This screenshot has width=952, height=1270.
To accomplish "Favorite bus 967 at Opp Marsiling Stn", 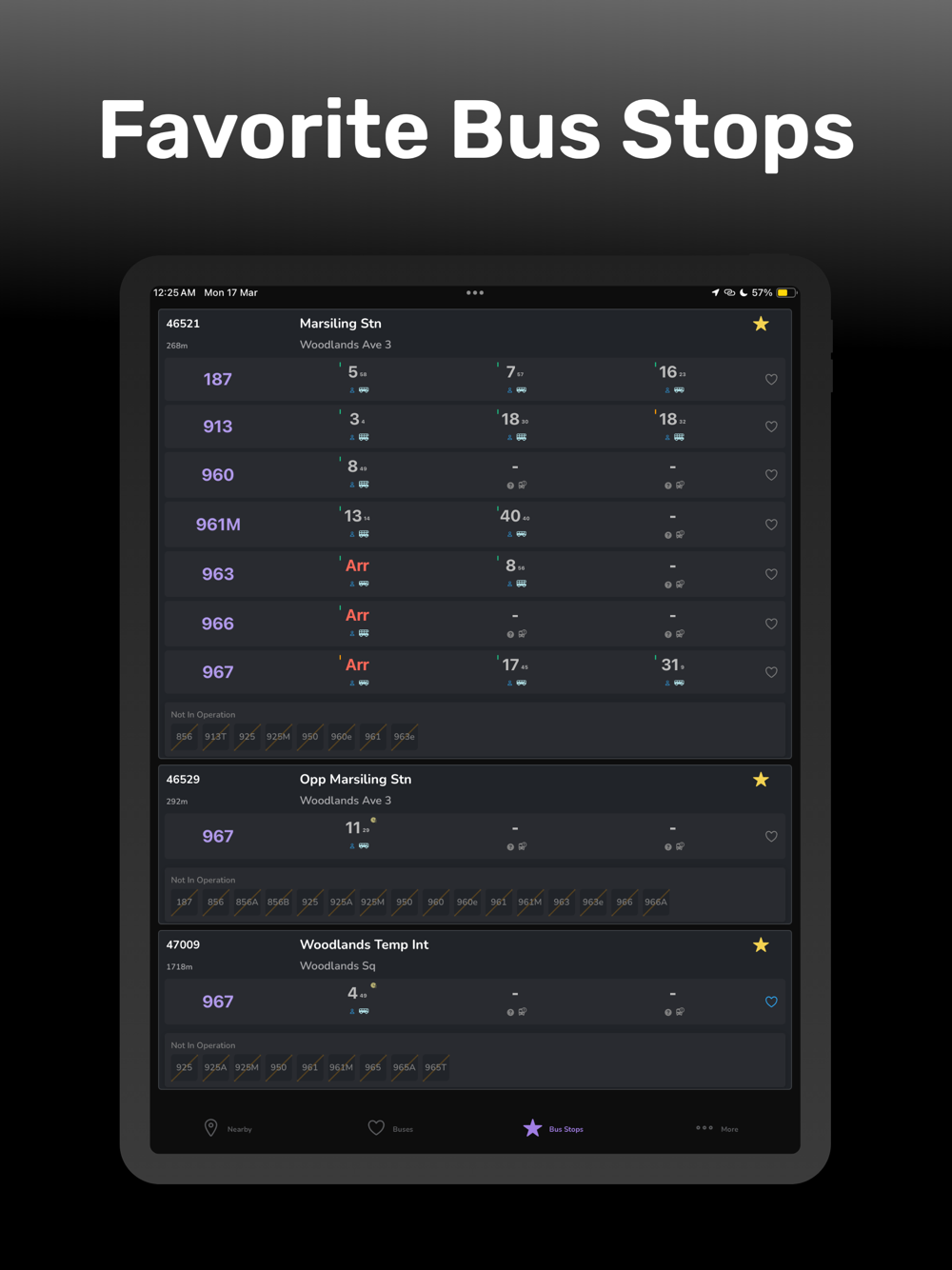I will click(x=771, y=837).
